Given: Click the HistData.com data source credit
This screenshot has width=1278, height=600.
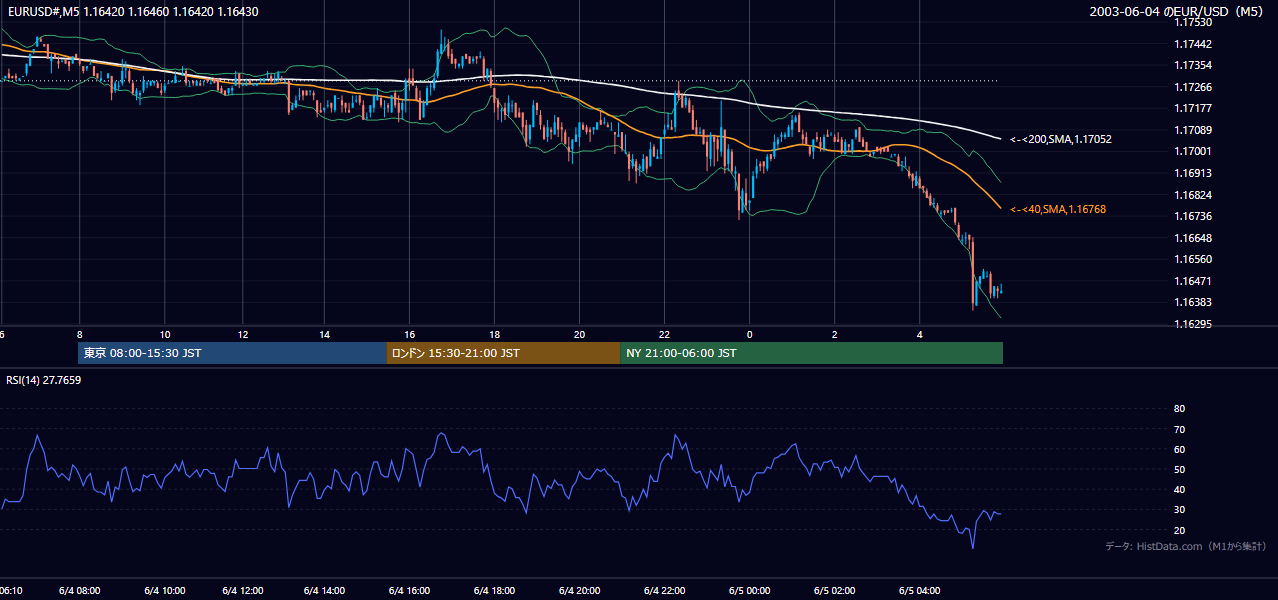Looking at the screenshot, I should pyautogui.click(x=1186, y=546).
